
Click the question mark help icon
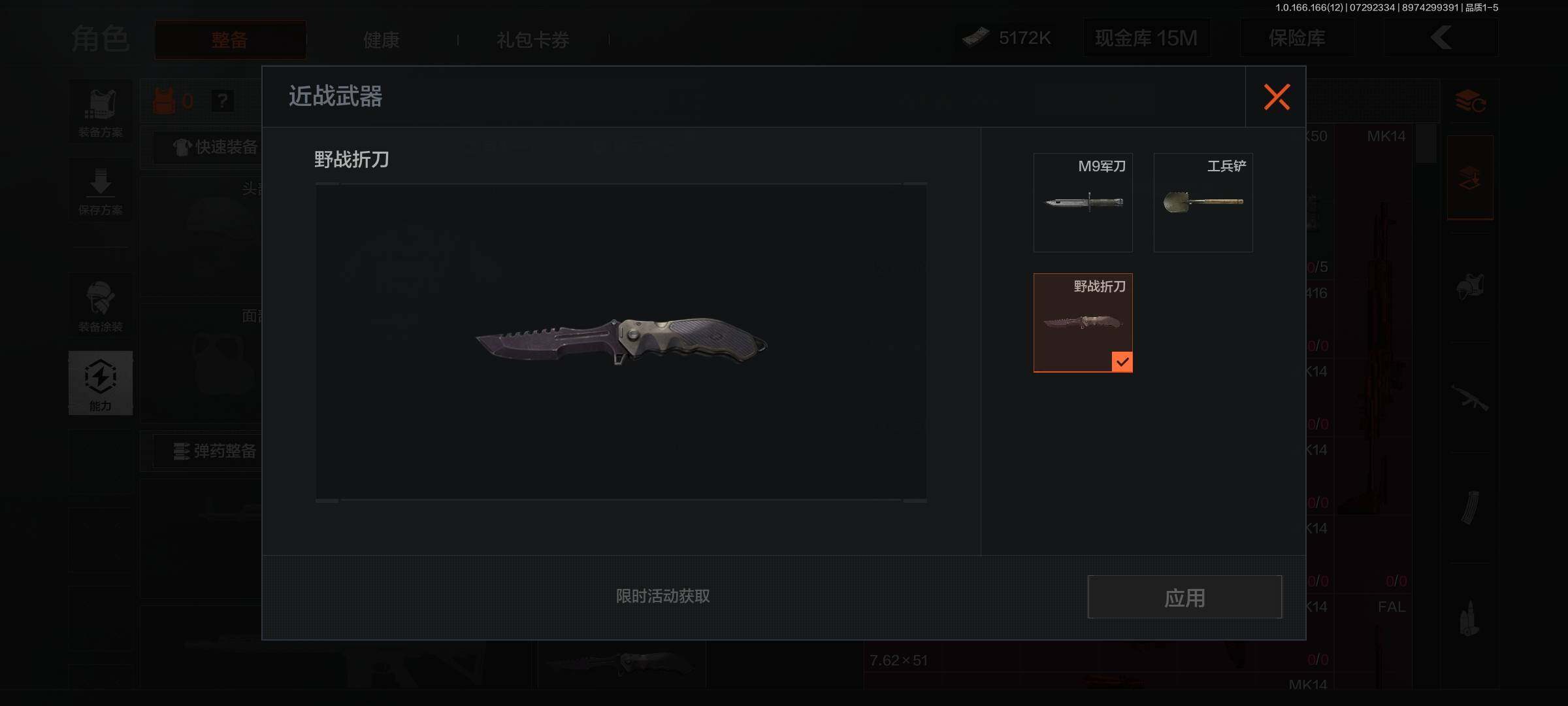click(x=223, y=101)
